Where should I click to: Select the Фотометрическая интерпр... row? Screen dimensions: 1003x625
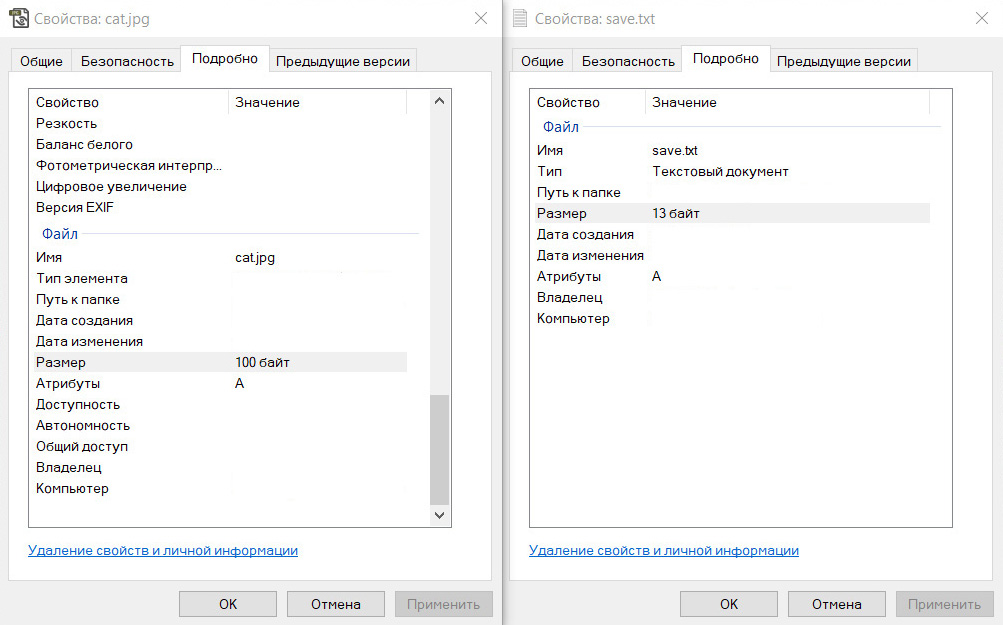(x=218, y=166)
